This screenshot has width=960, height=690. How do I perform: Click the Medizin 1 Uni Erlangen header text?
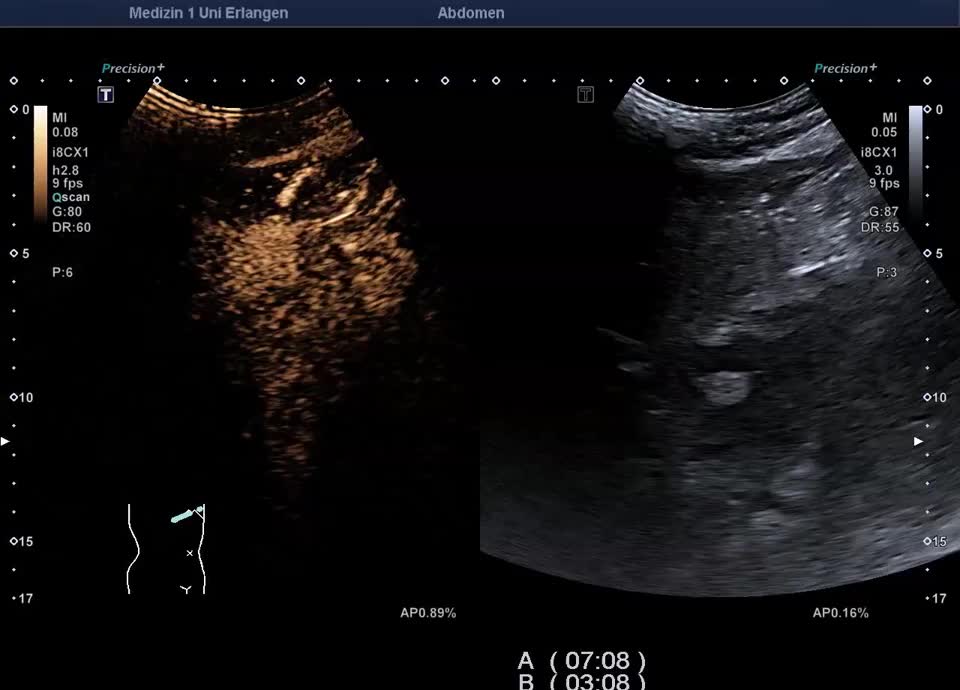point(208,13)
